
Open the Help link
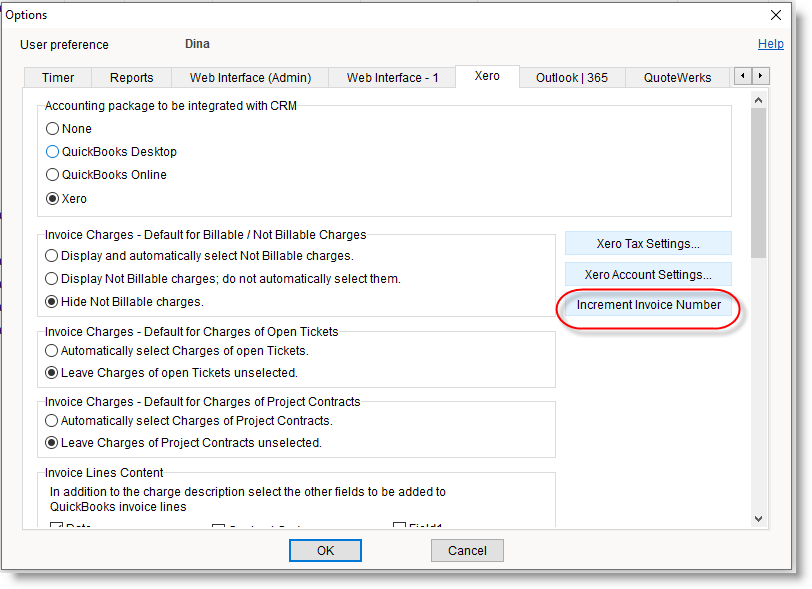(770, 43)
